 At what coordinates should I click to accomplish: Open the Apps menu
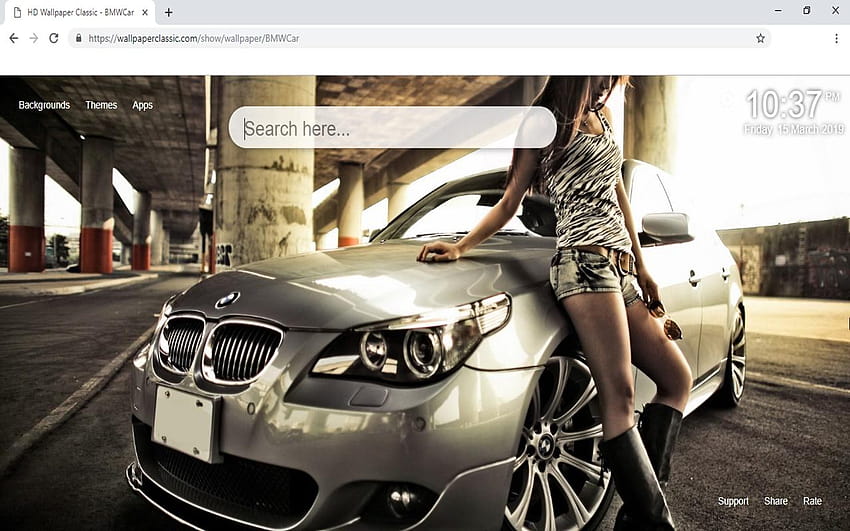143,105
